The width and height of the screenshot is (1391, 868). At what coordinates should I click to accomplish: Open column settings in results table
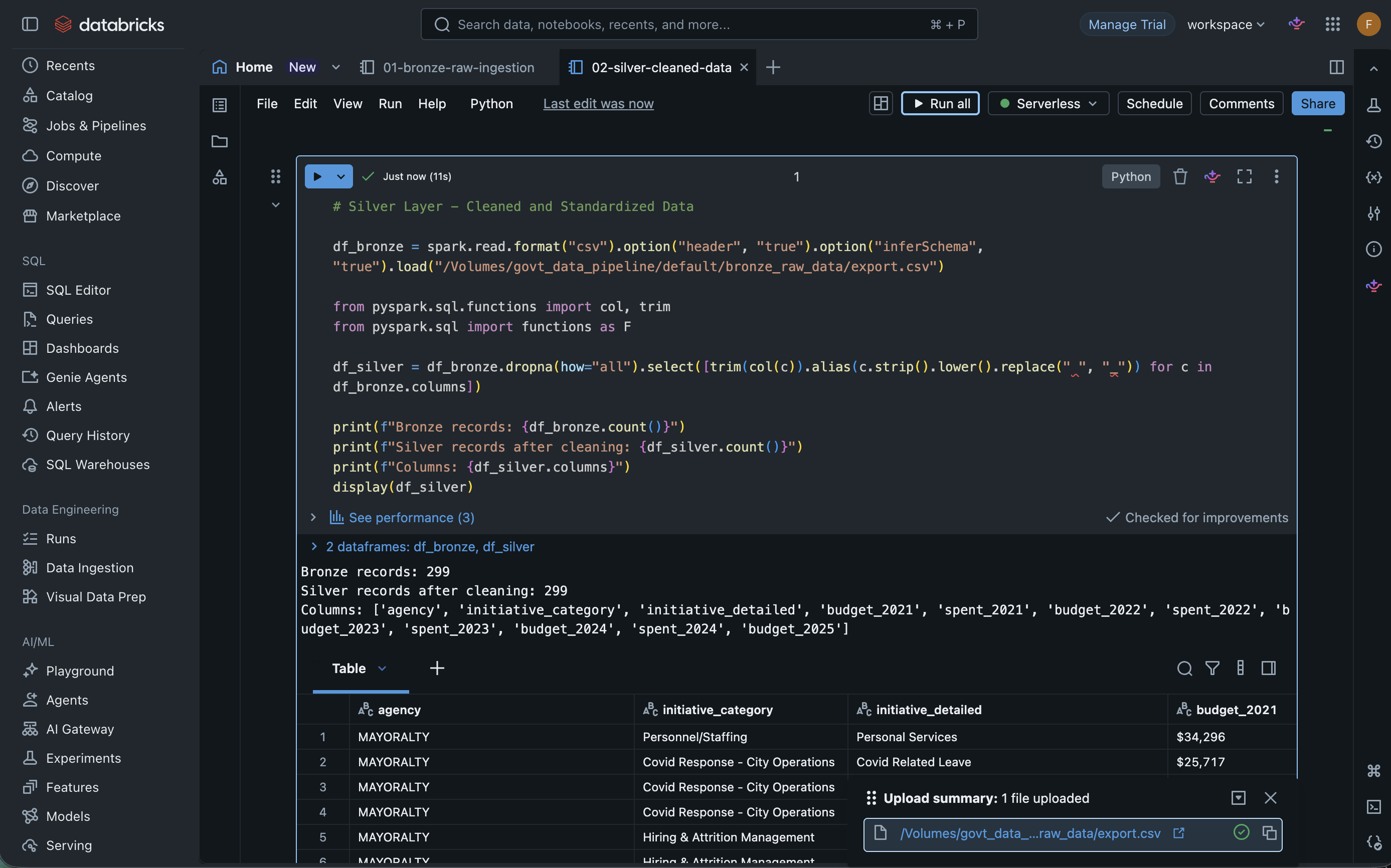pyautogui.click(x=1241, y=668)
